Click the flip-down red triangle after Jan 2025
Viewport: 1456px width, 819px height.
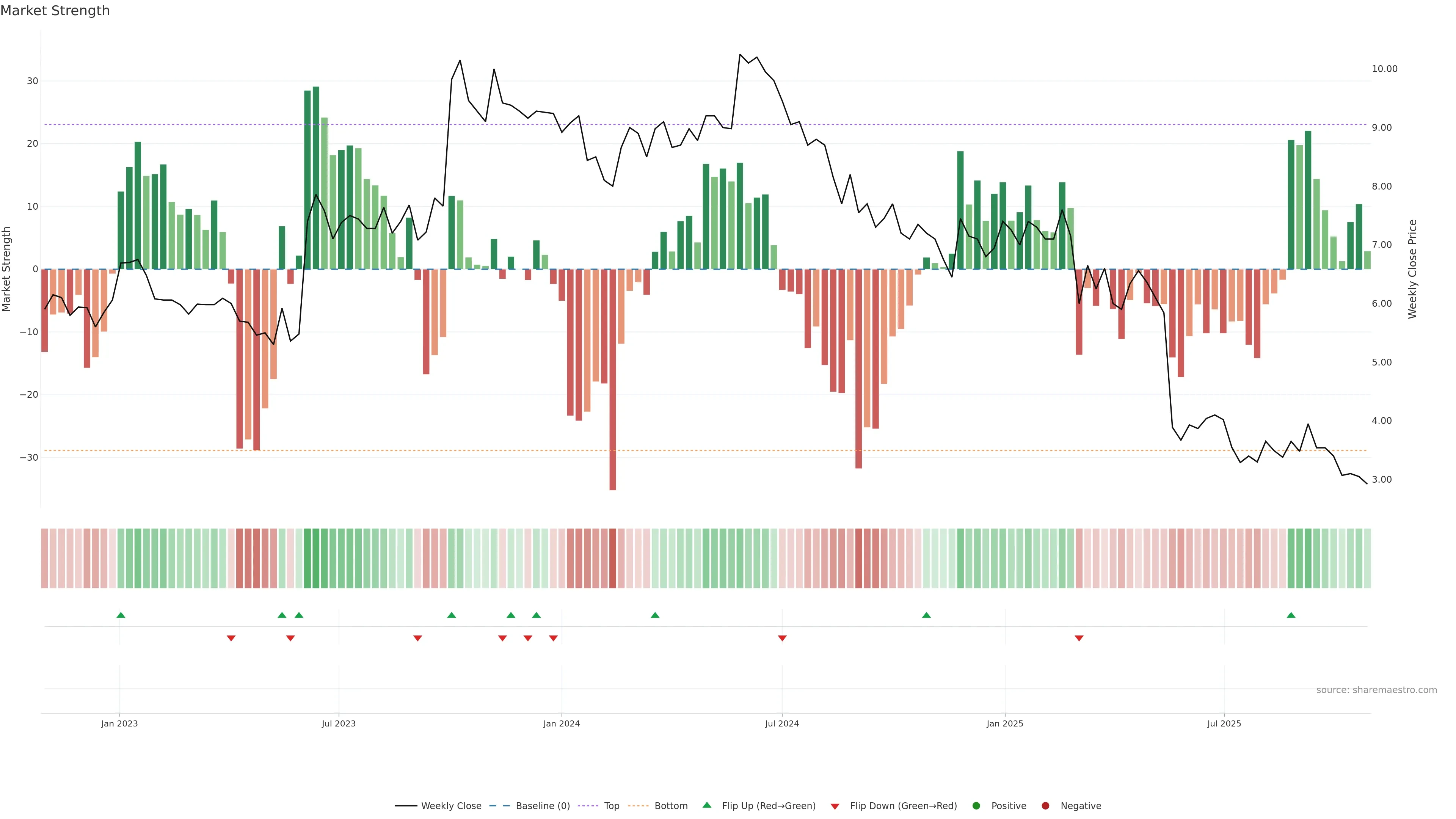tap(1078, 638)
